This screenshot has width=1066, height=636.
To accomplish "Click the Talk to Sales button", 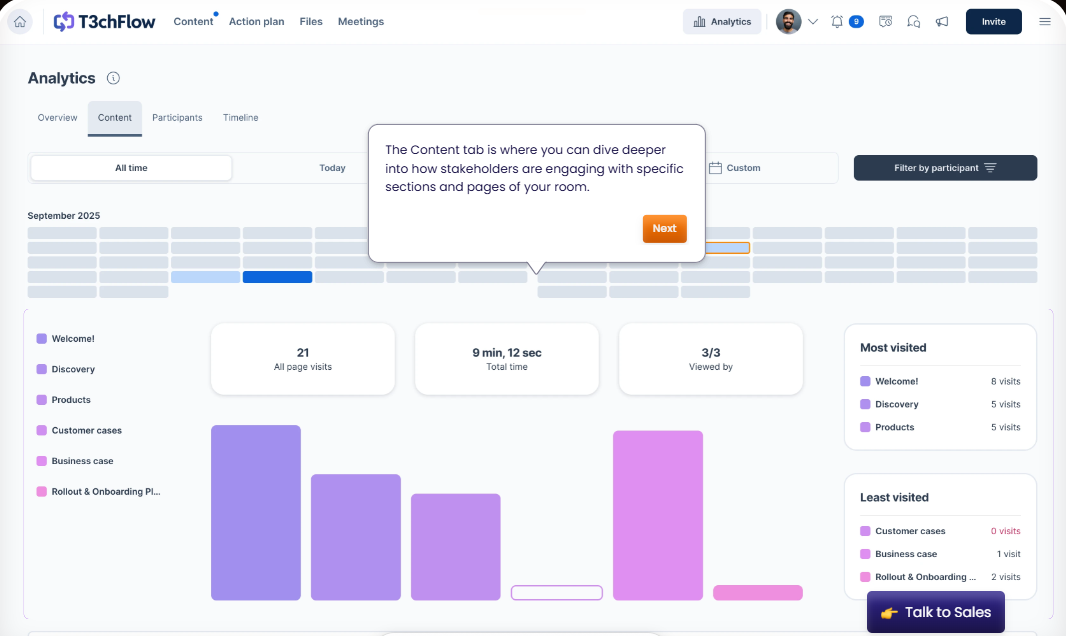I will pyautogui.click(x=935, y=612).
